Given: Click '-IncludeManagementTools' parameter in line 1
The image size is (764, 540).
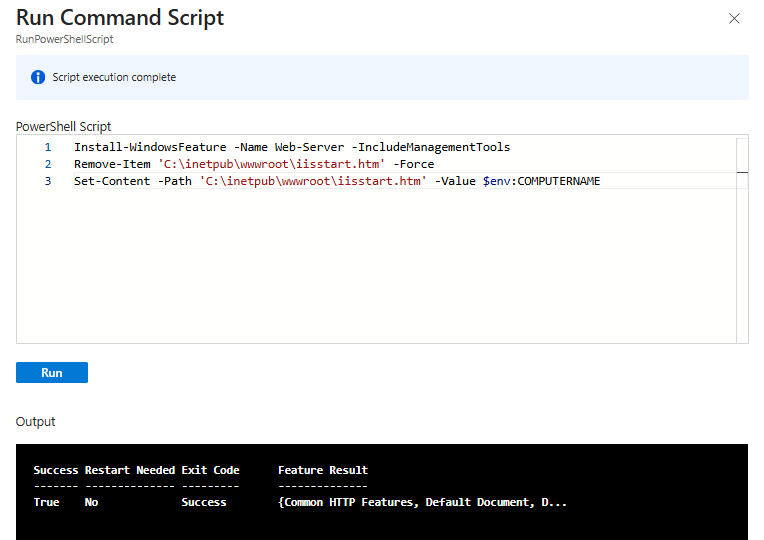Looking at the screenshot, I should click(431, 147).
